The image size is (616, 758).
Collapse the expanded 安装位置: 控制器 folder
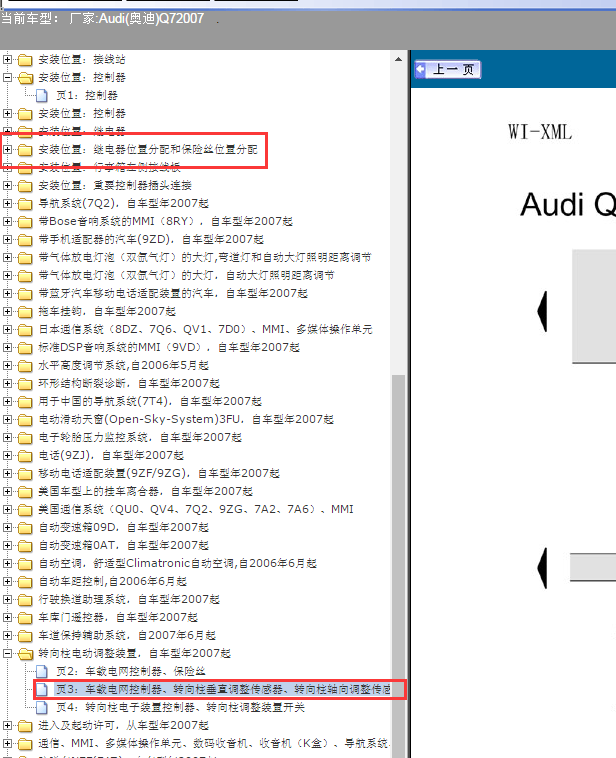(x=7, y=77)
